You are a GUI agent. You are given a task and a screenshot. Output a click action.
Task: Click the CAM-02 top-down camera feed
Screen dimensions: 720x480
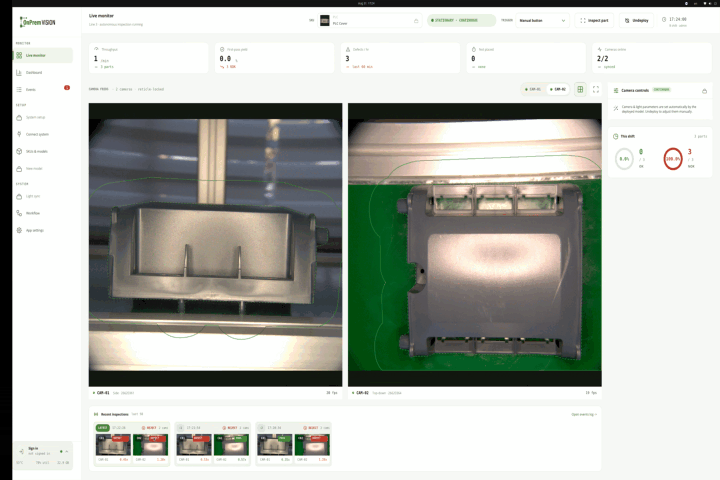tap(475, 244)
